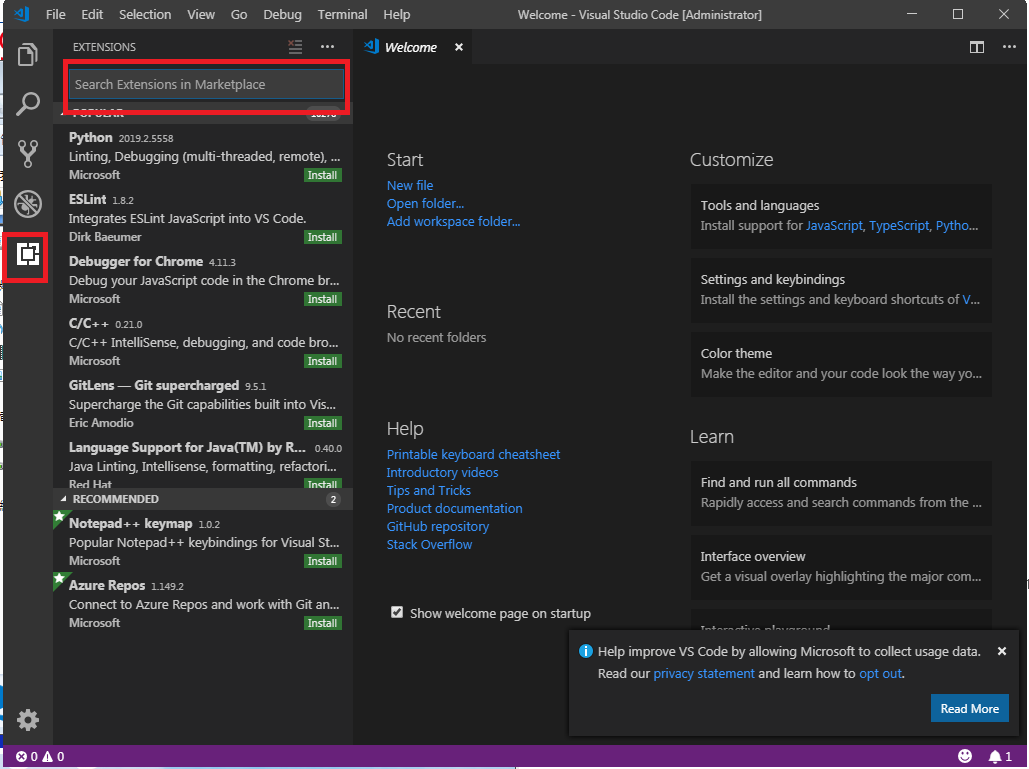This screenshot has height=769, width=1029.
Task: Open the Source Control view
Action: coord(27,154)
